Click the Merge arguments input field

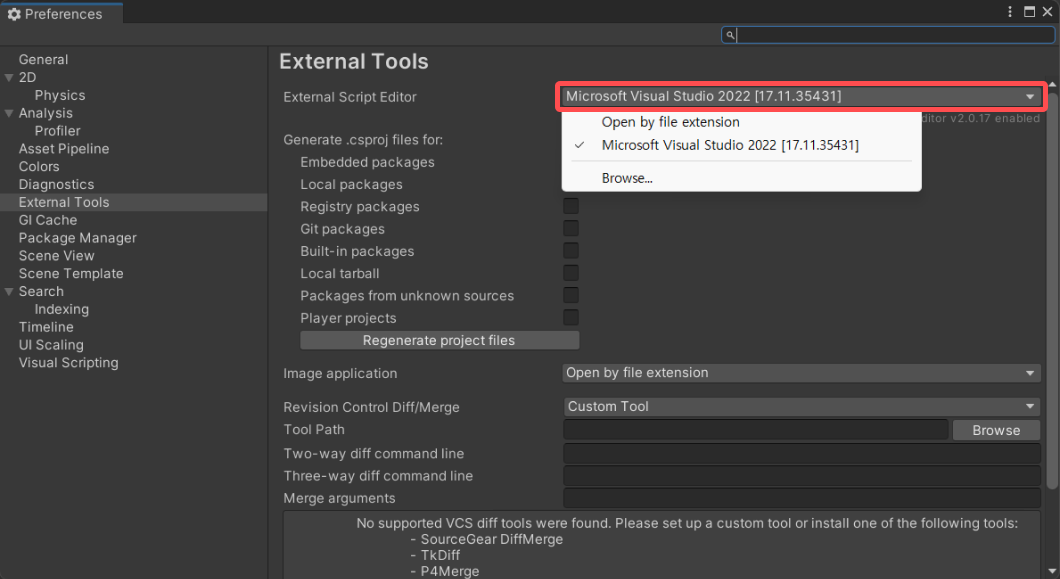tap(802, 498)
